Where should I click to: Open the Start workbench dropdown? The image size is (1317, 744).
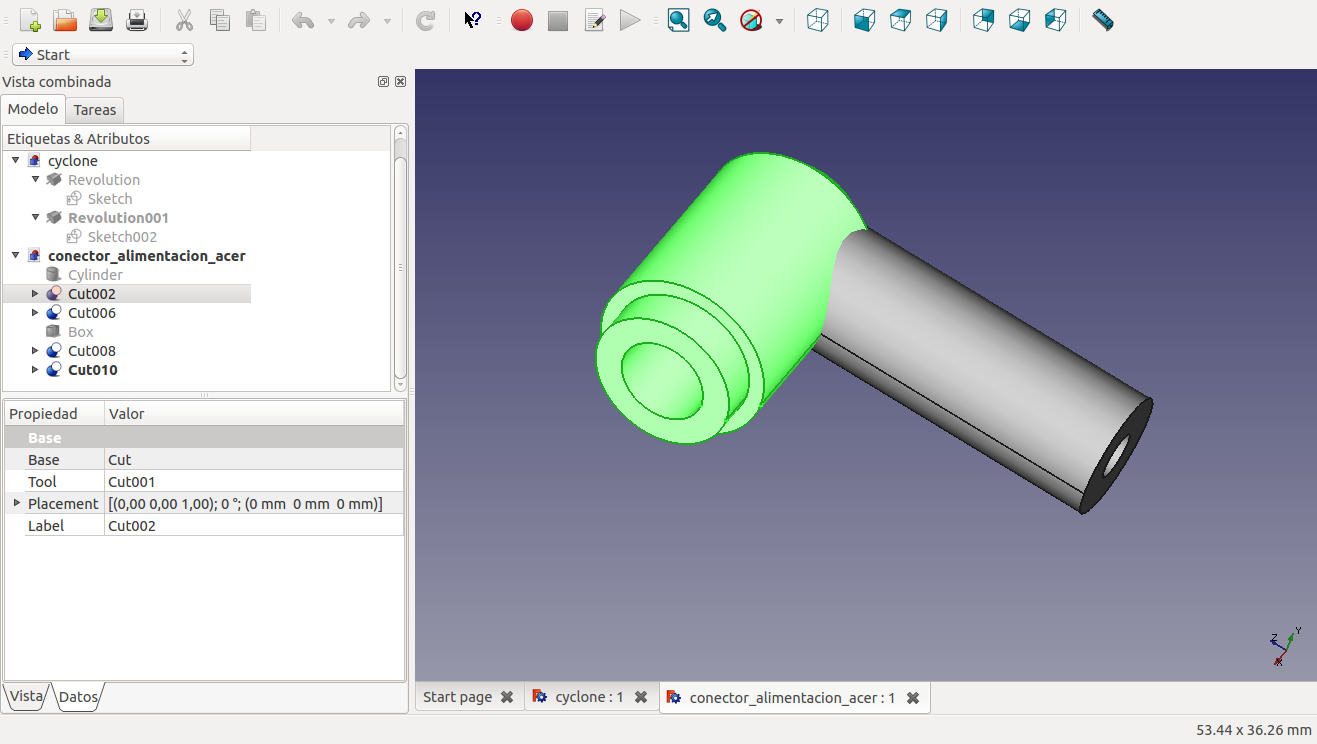click(x=103, y=55)
